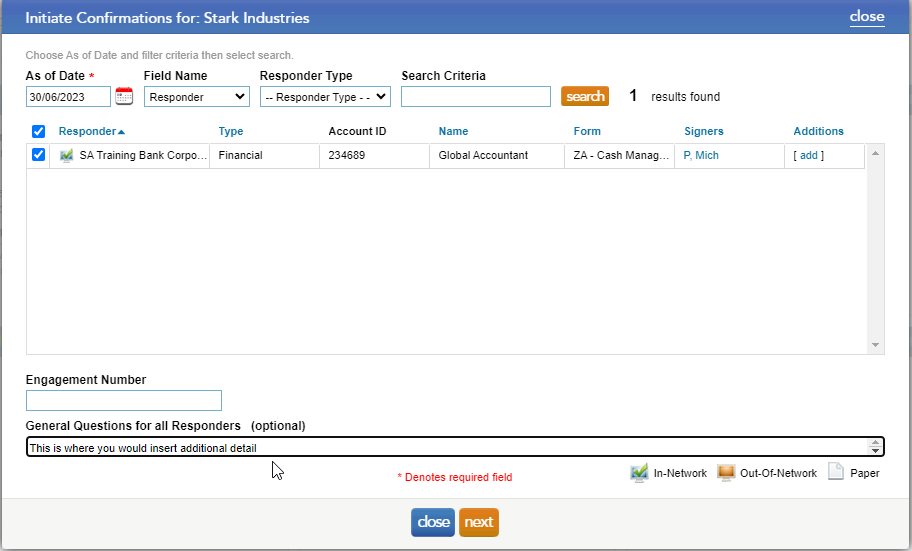Click the Additions column header
Screen dimensions: 912x551
coord(818,131)
